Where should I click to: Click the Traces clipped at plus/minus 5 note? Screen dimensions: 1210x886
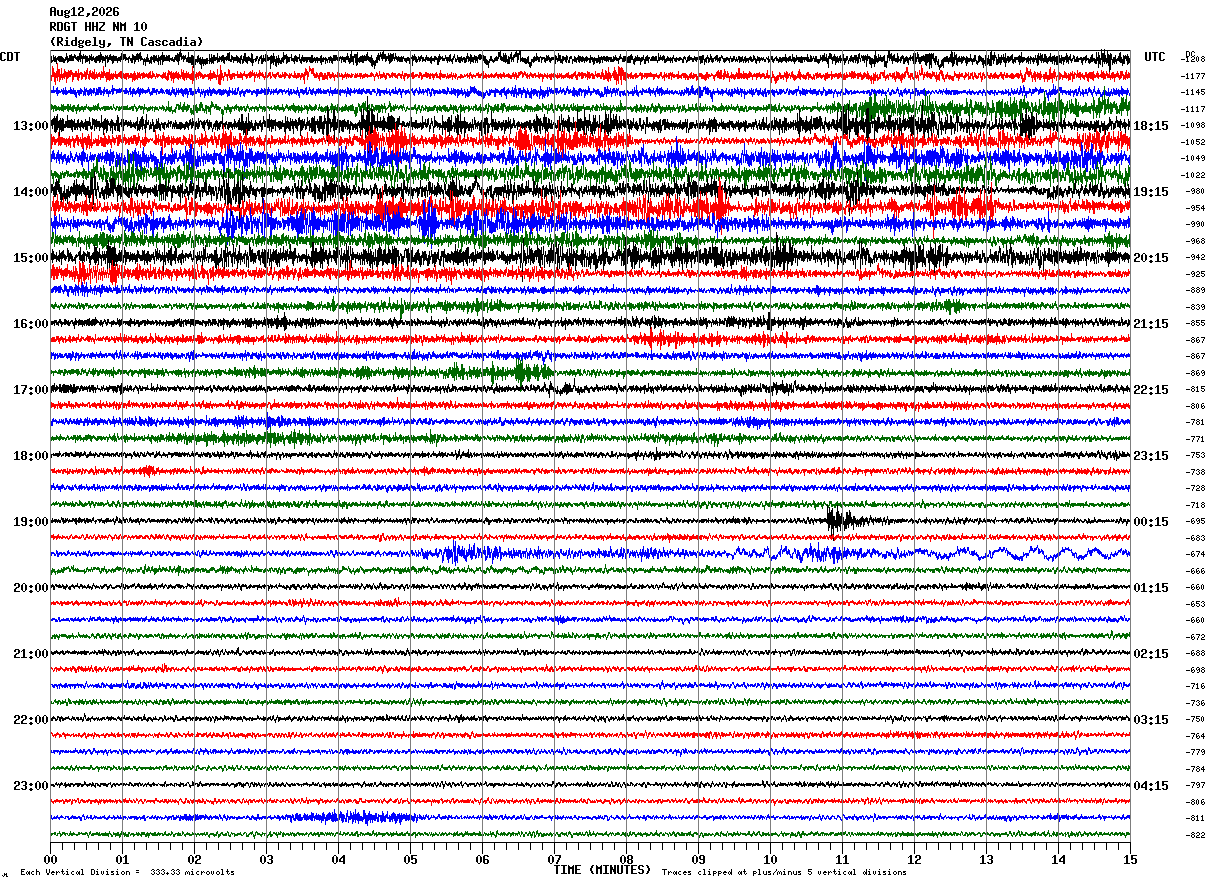pyautogui.click(x=784, y=873)
